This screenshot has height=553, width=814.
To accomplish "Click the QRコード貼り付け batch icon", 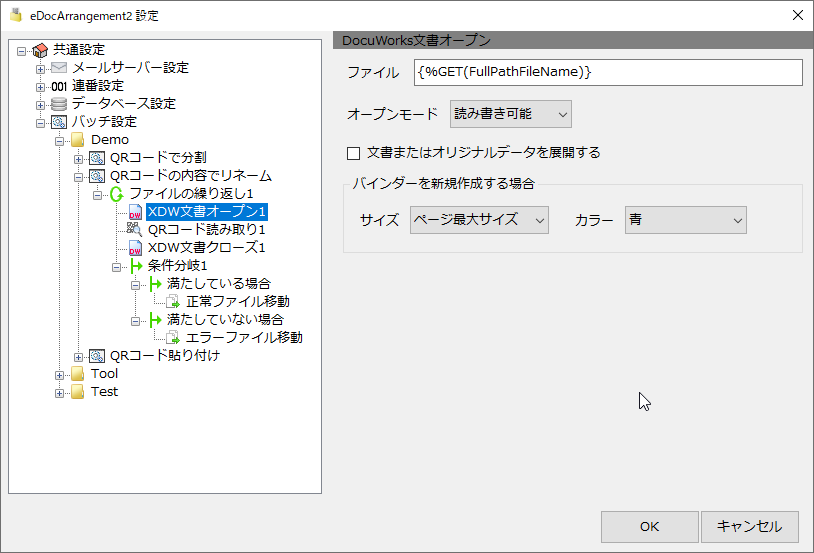I will [97, 356].
